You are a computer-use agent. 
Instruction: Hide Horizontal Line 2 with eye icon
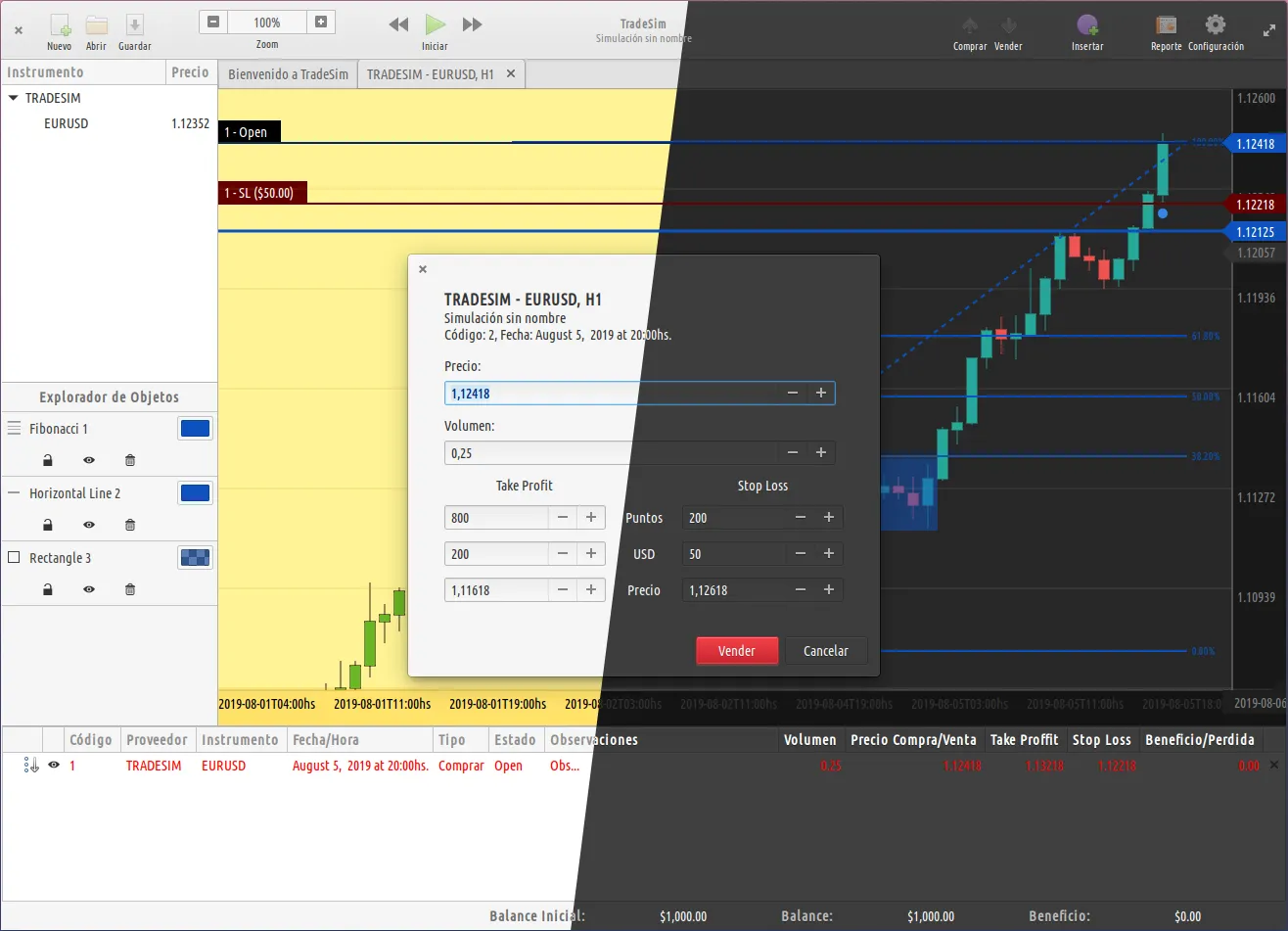pos(89,525)
